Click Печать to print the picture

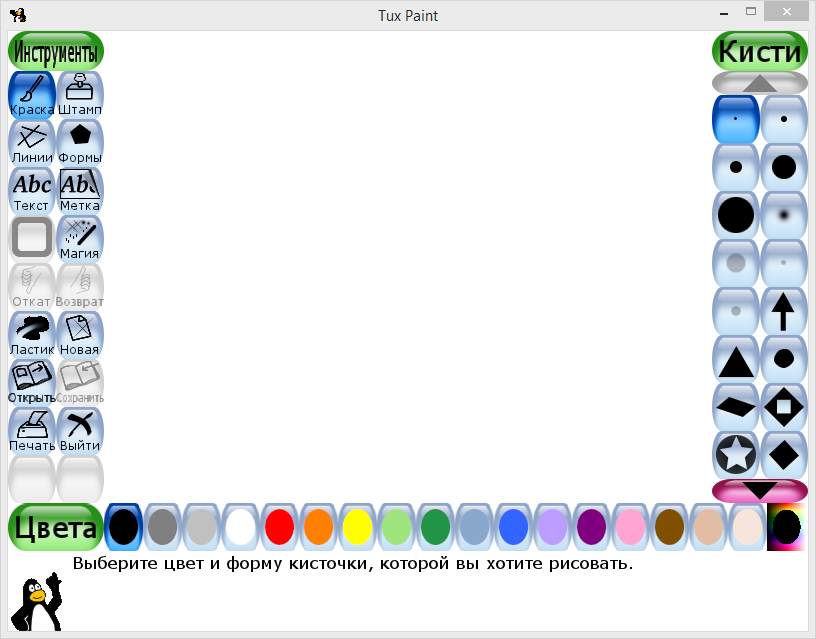pos(32,430)
